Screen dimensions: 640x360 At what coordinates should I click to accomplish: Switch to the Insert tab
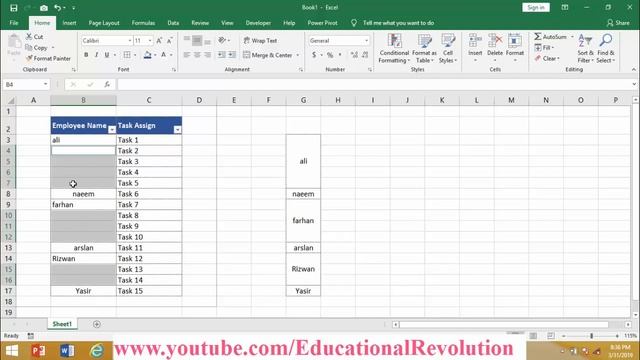pos(69,23)
